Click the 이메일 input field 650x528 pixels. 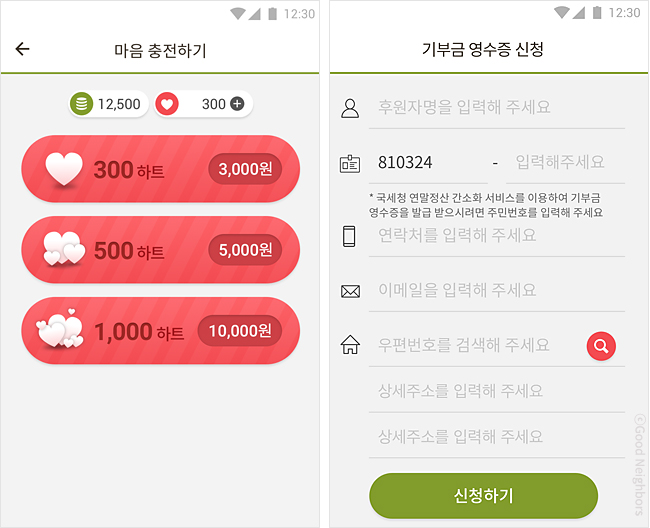tap(496, 290)
